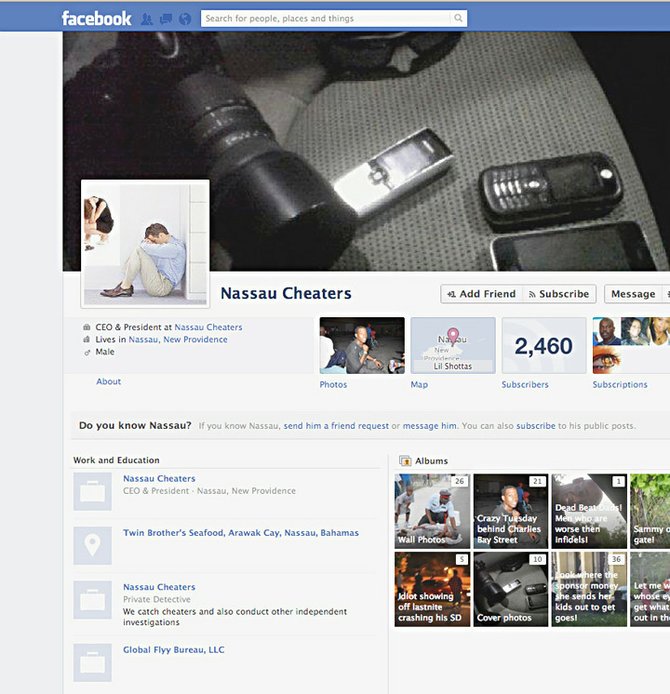Click the search magnifier icon

[458, 18]
